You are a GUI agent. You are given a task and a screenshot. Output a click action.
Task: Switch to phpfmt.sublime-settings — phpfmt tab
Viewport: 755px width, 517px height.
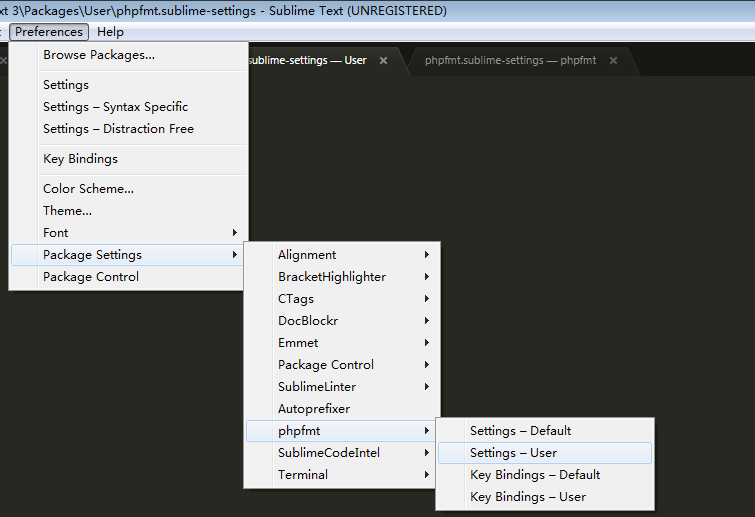[510, 61]
